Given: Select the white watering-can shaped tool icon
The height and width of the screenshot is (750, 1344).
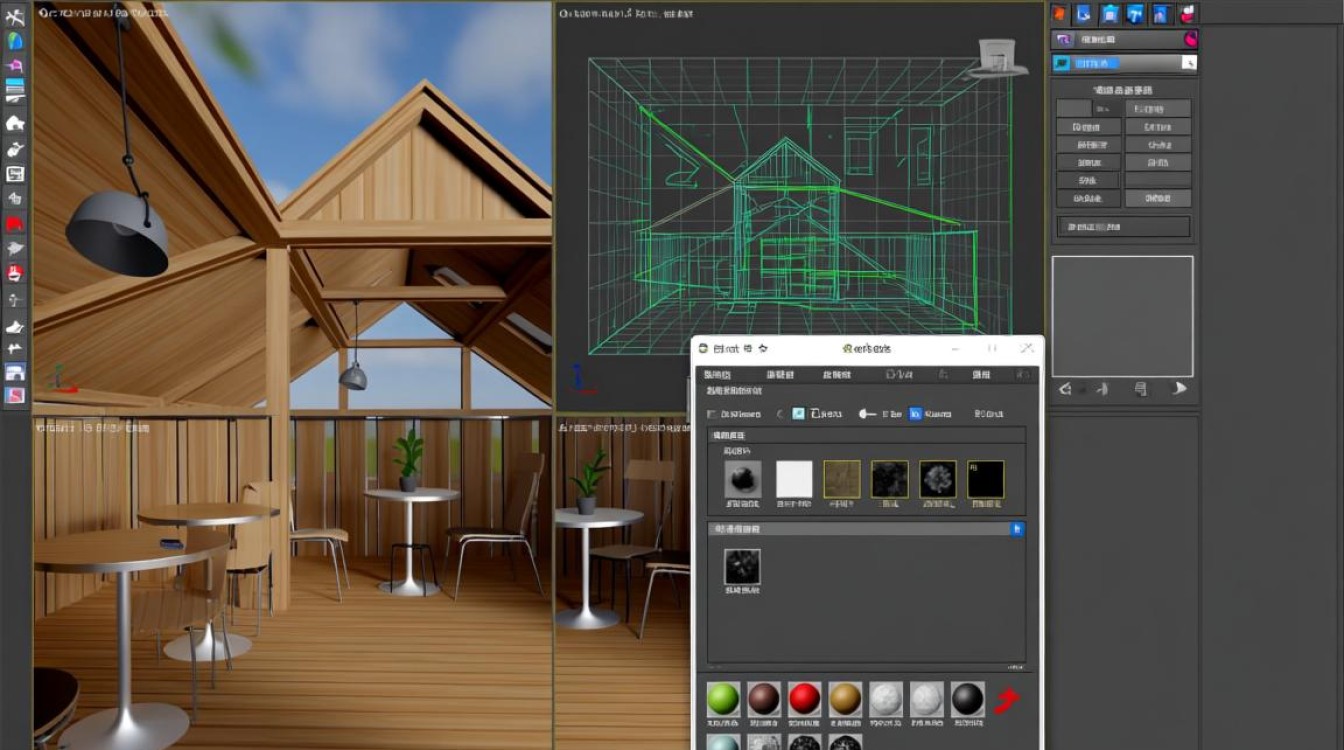Looking at the screenshot, I should click(15, 149).
